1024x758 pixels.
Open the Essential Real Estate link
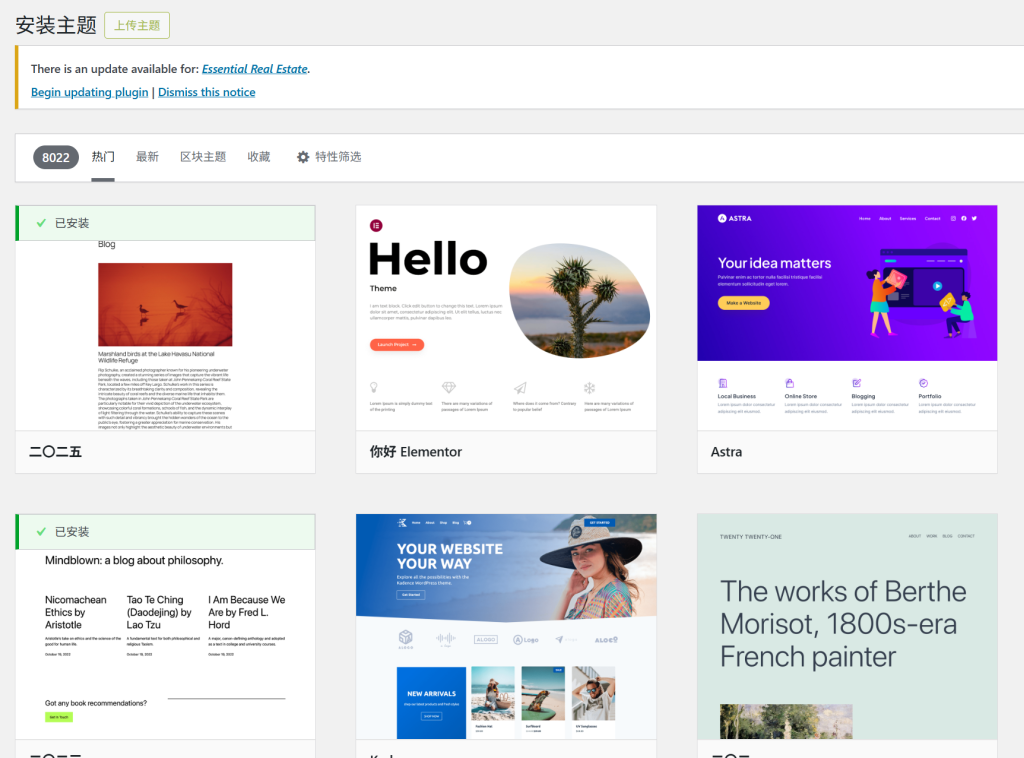(254, 69)
